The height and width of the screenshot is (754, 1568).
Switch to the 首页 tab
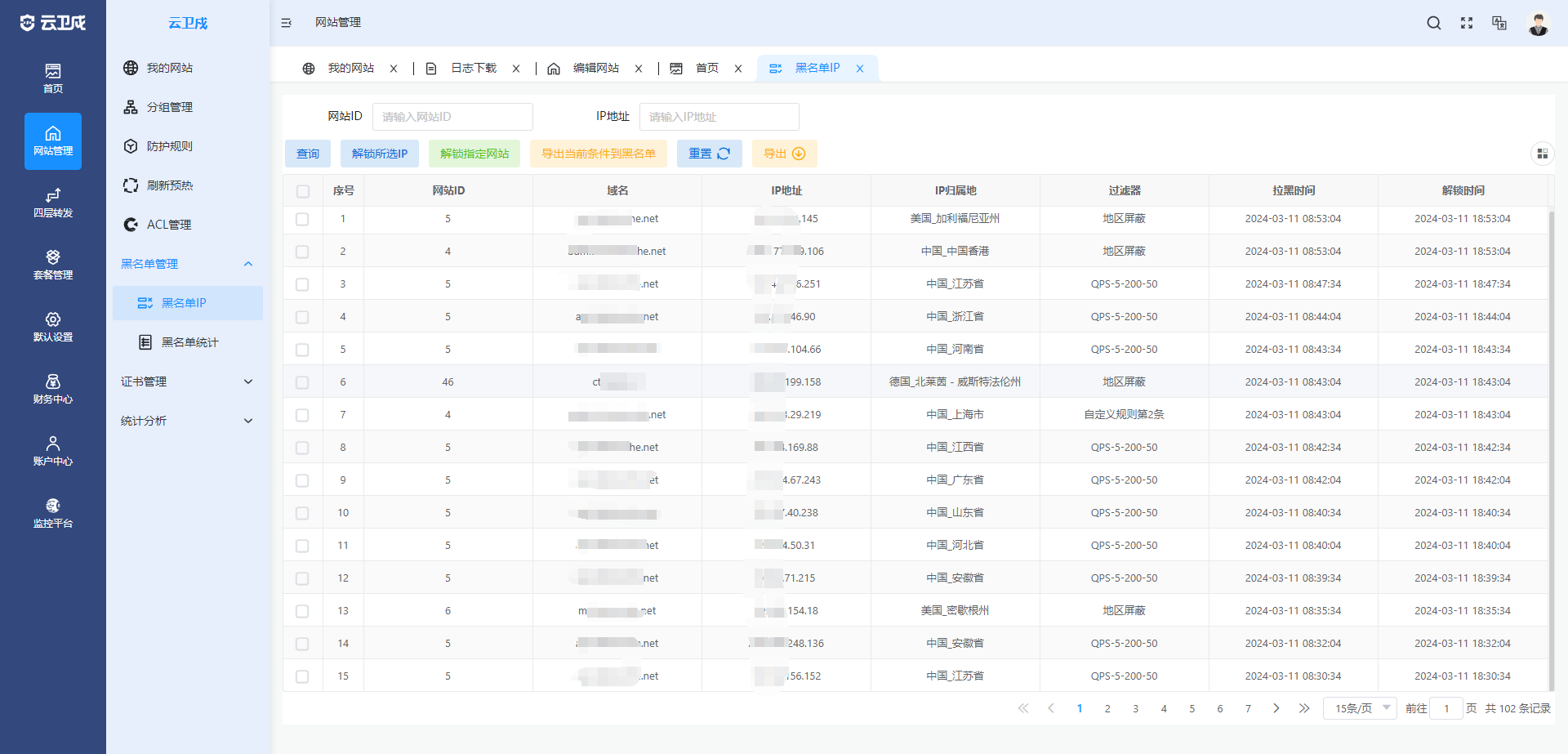click(x=707, y=69)
